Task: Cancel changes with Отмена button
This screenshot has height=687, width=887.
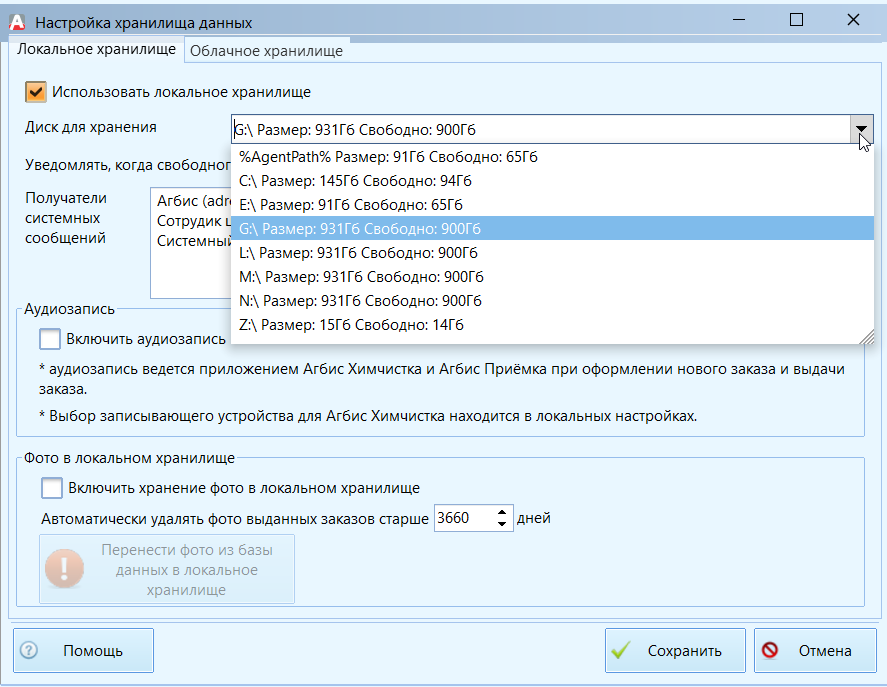Action: (x=815, y=650)
